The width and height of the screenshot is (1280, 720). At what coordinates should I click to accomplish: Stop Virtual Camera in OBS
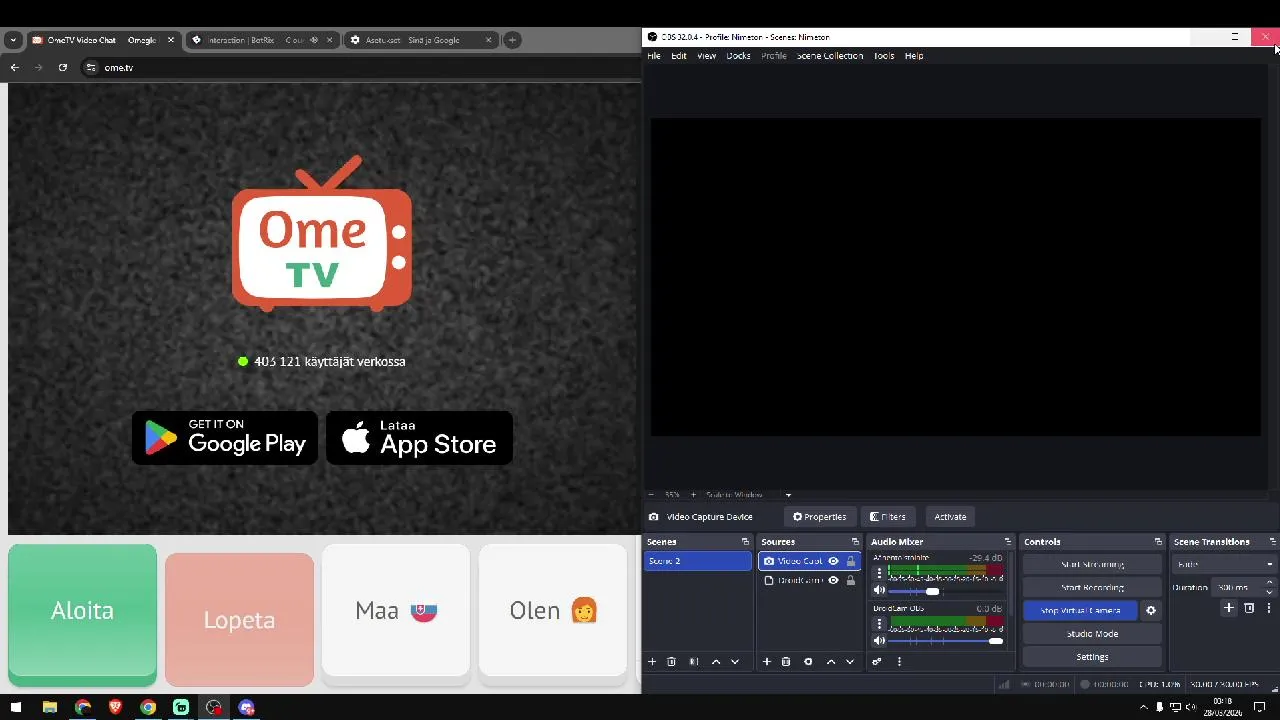[x=1080, y=611]
